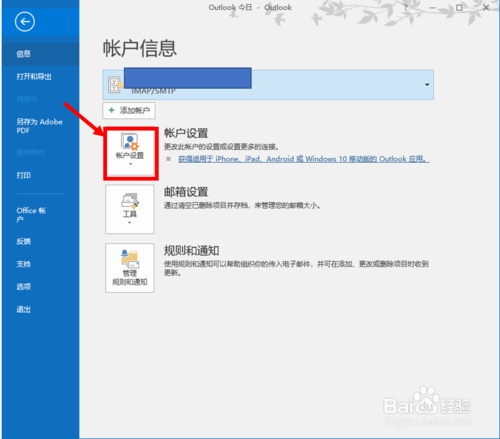The width and height of the screenshot is (500, 439).
Task: Click the help question mark icon
Action: [x=406, y=8]
